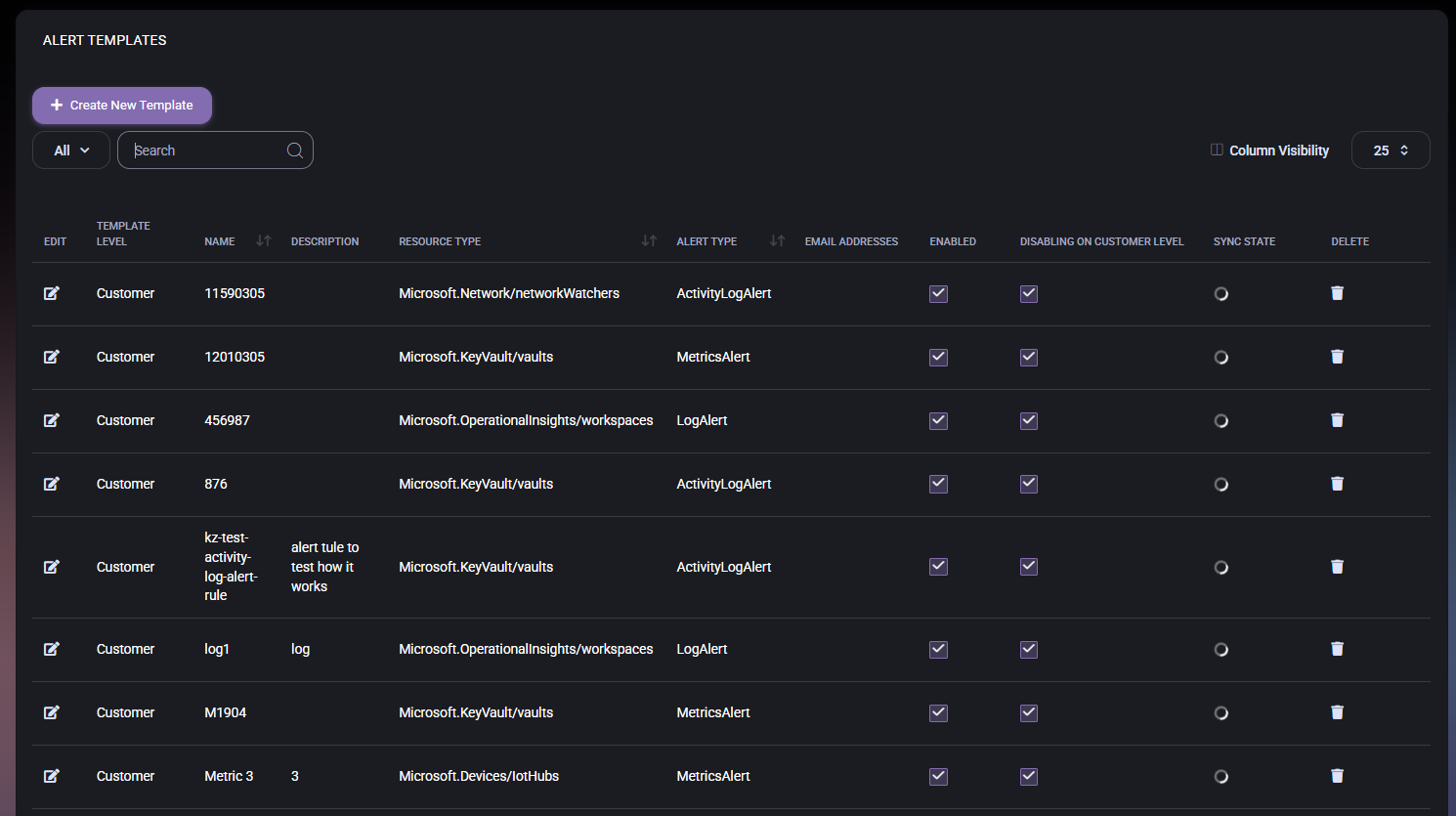Click Create New Template button
Image resolution: width=1456 pixels, height=816 pixels.
pyautogui.click(x=122, y=106)
